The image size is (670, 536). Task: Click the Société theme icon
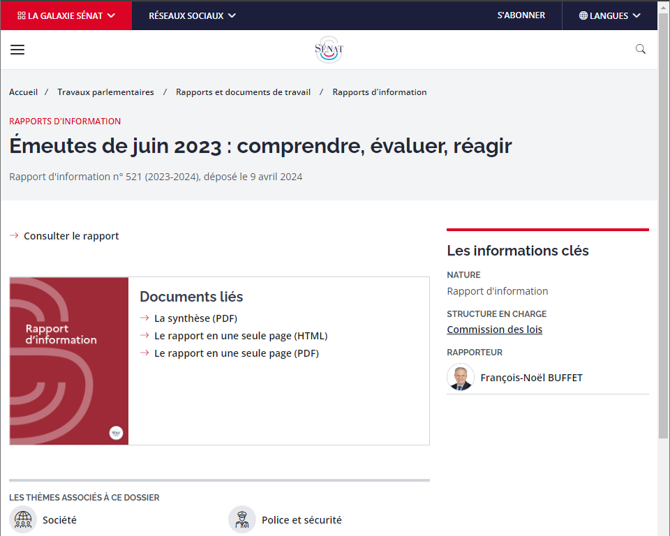pos(23,519)
